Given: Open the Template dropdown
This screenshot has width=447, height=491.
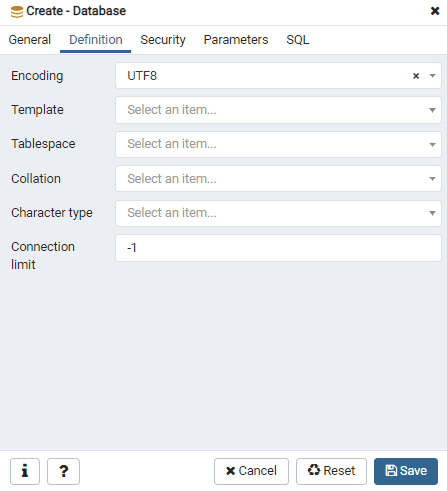Looking at the screenshot, I should pyautogui.click(x=278, y=110).
